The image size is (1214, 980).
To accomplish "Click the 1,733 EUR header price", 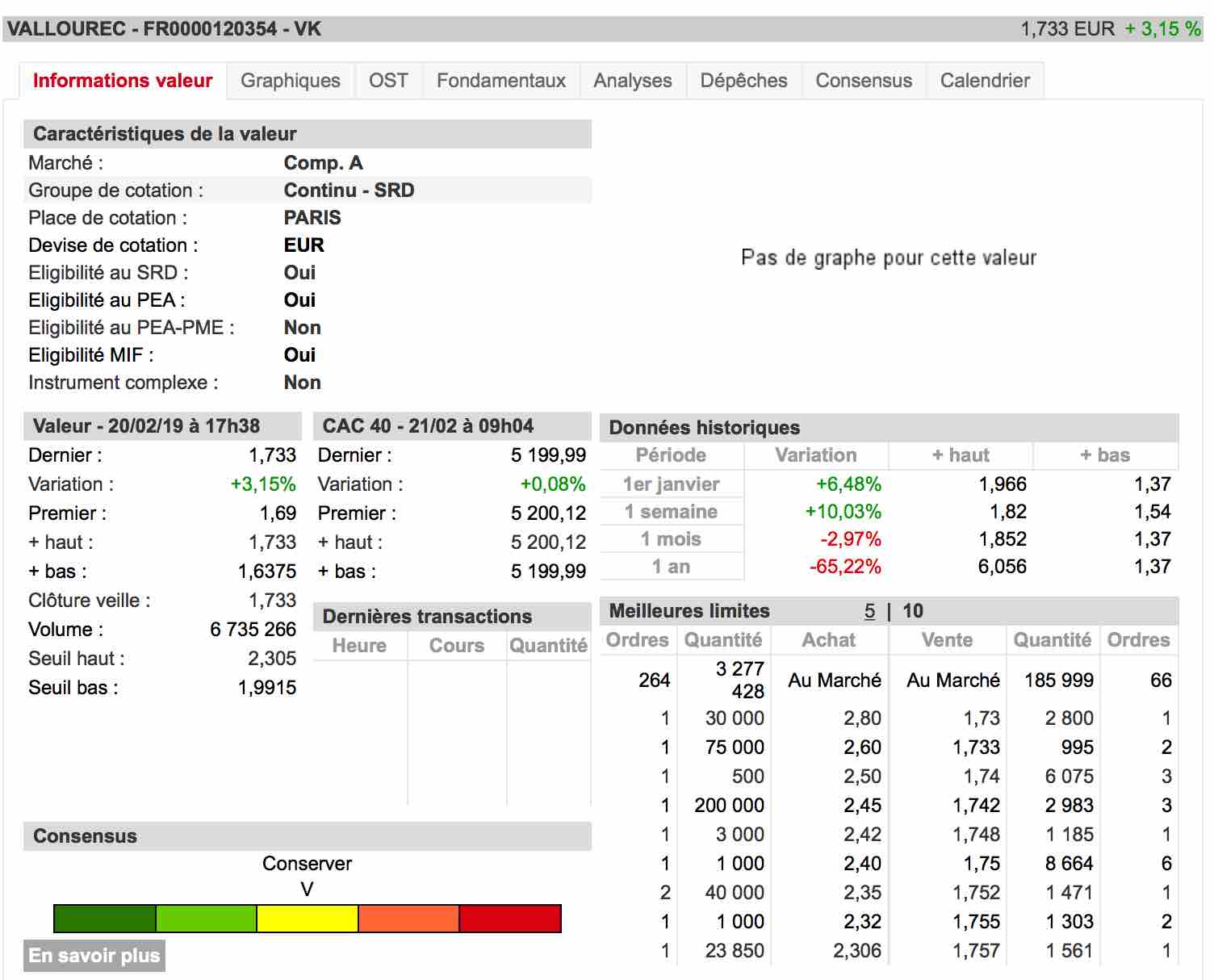I will click(x=1067, y=29).
